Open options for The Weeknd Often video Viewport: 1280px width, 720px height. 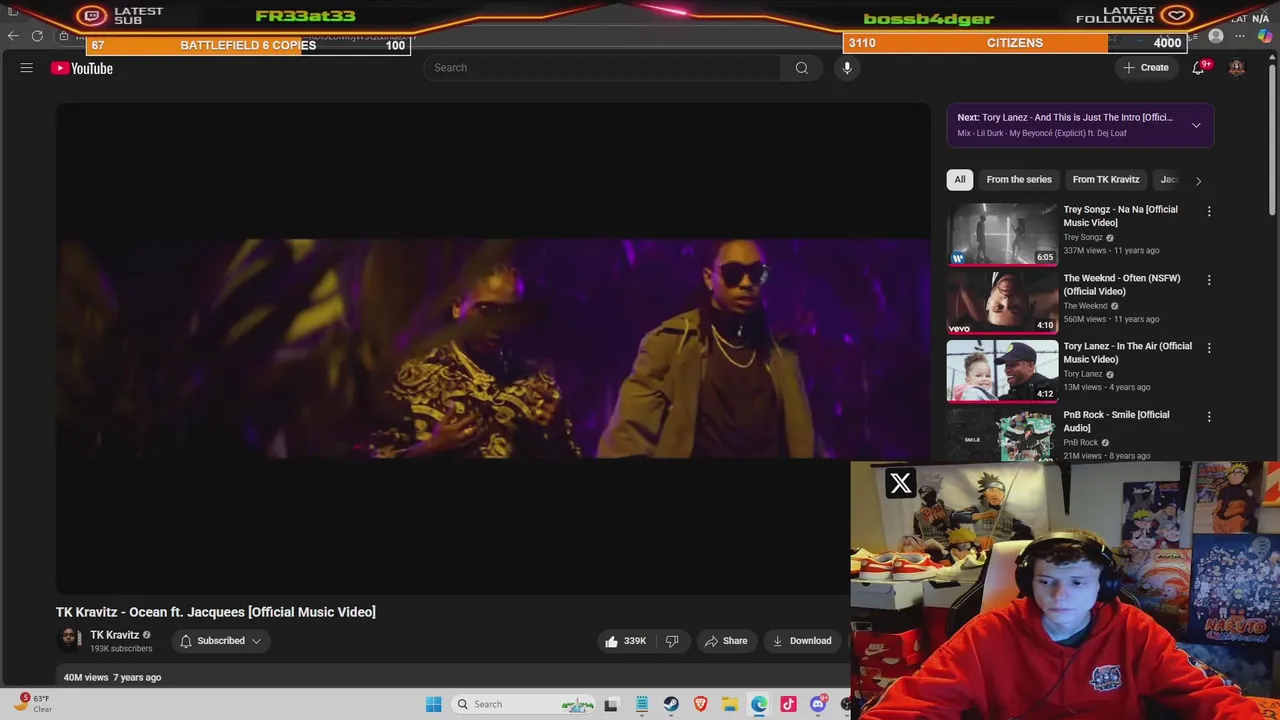[1209, 280]
